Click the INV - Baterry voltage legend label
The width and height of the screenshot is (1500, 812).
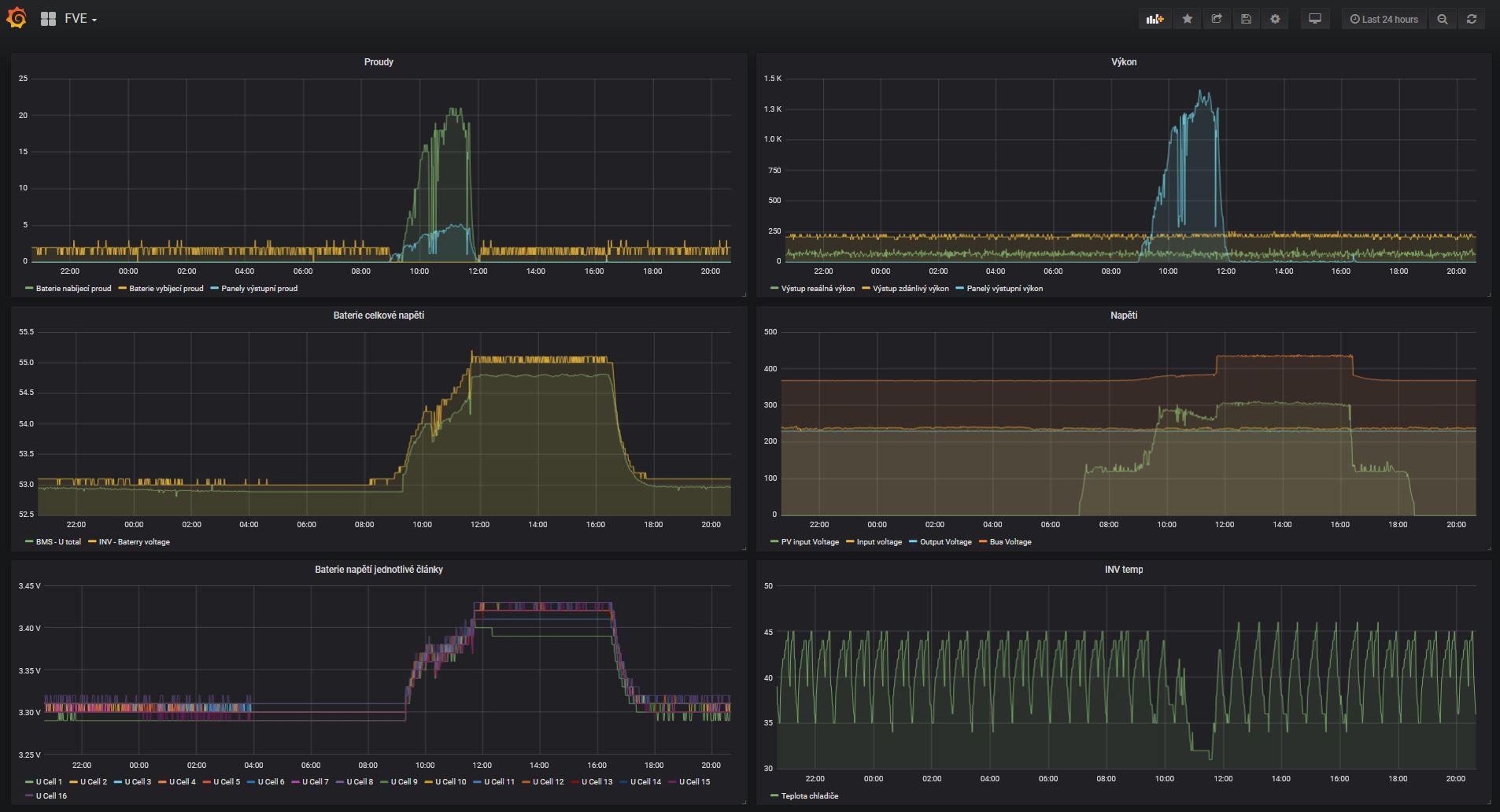(134, 542)
